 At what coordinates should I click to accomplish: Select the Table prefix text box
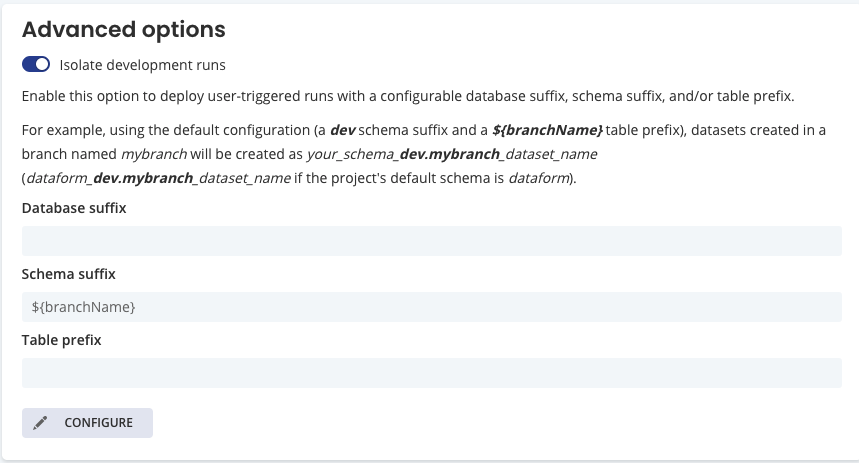point(431,373)
